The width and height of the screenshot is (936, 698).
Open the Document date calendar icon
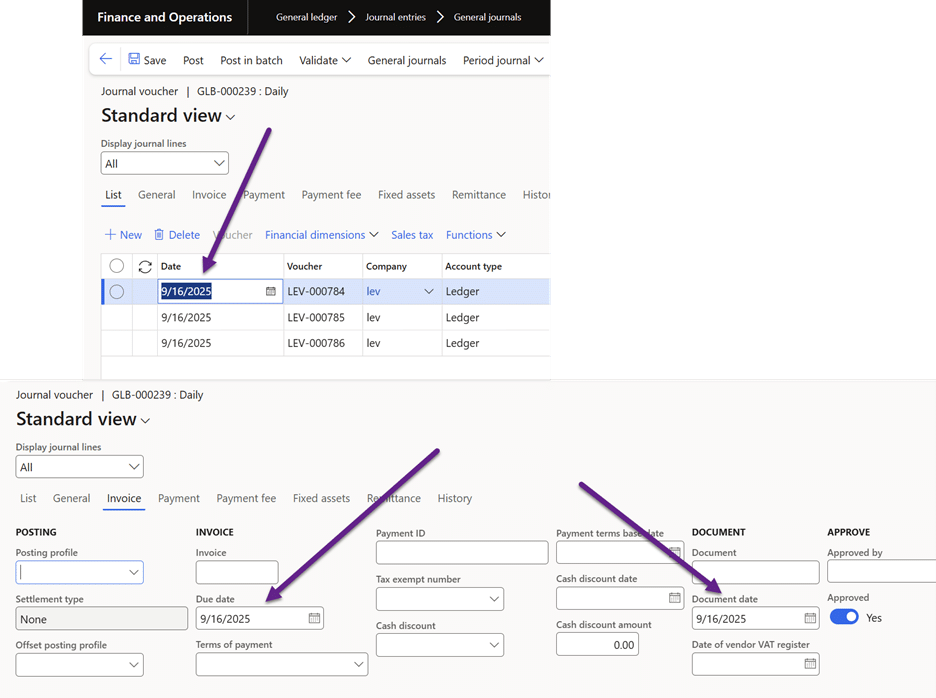pos(810,619)
